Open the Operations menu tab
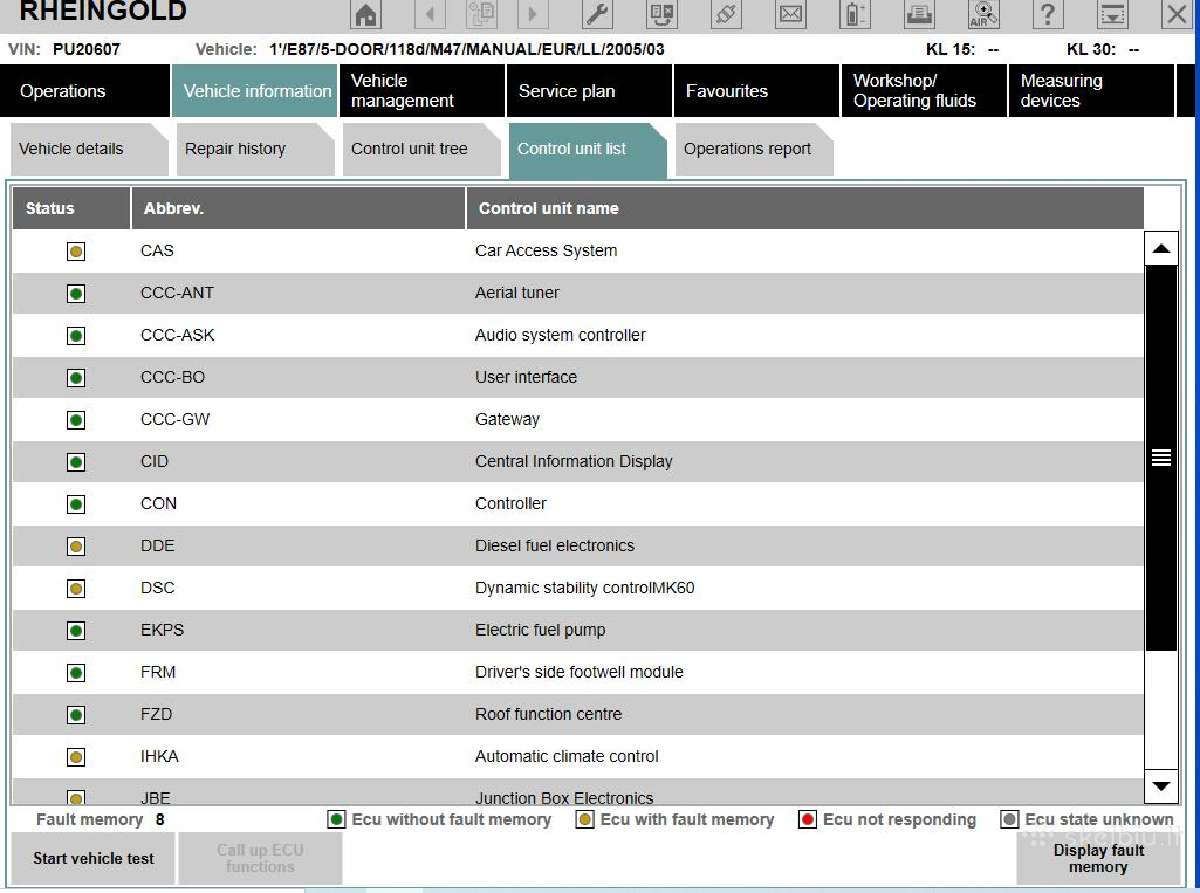The height and width of the screenshot is (893, 1200). pos(85,91)
